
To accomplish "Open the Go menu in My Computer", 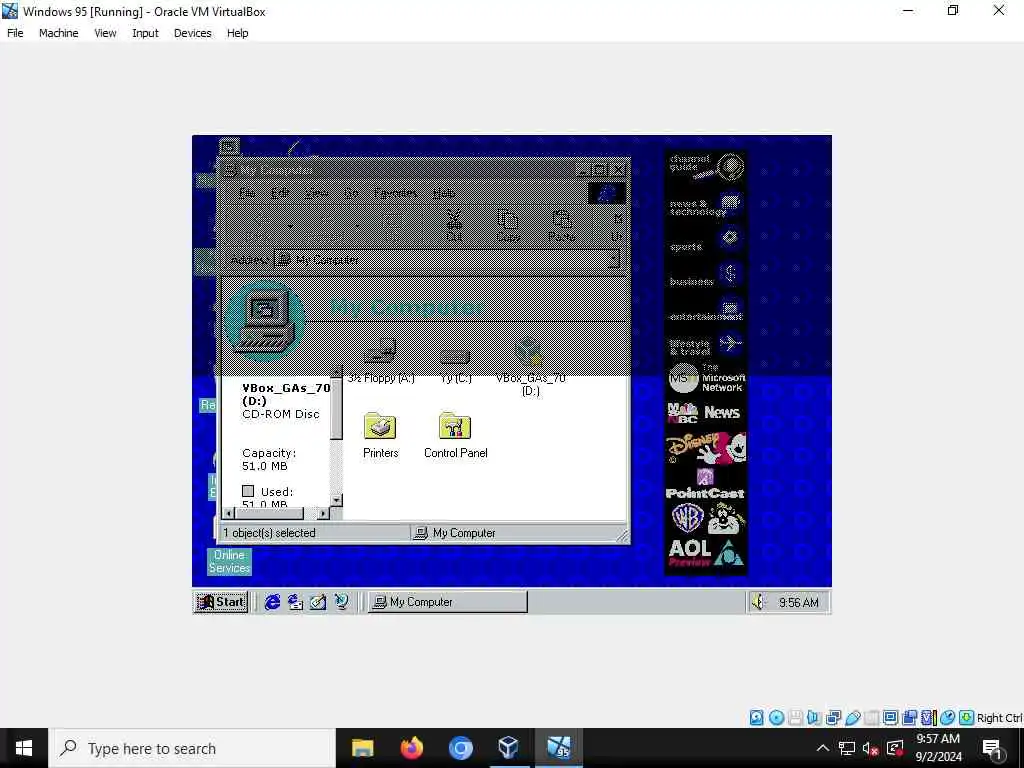I will (351, 193).
